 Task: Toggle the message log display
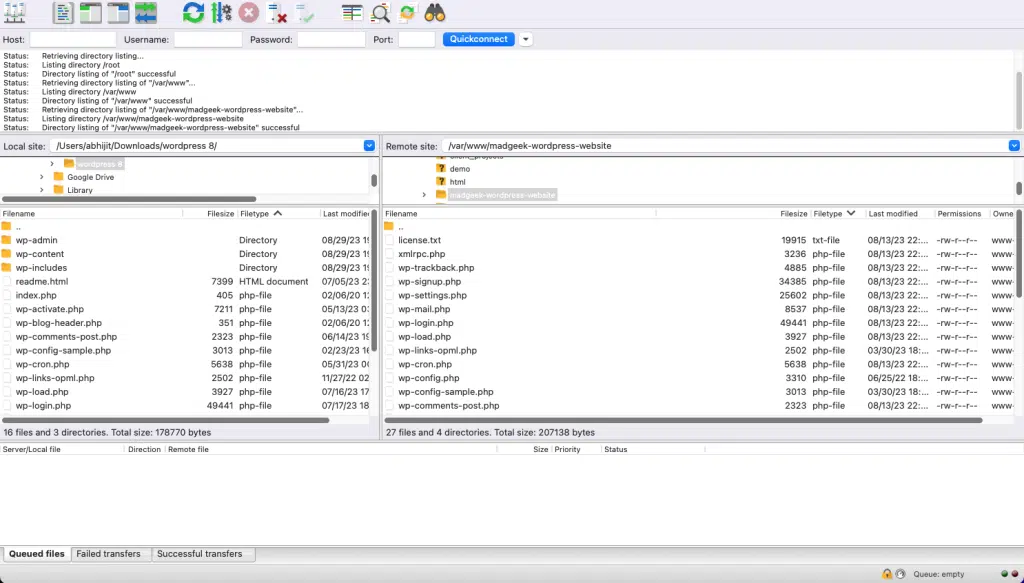tap(63, 13)
